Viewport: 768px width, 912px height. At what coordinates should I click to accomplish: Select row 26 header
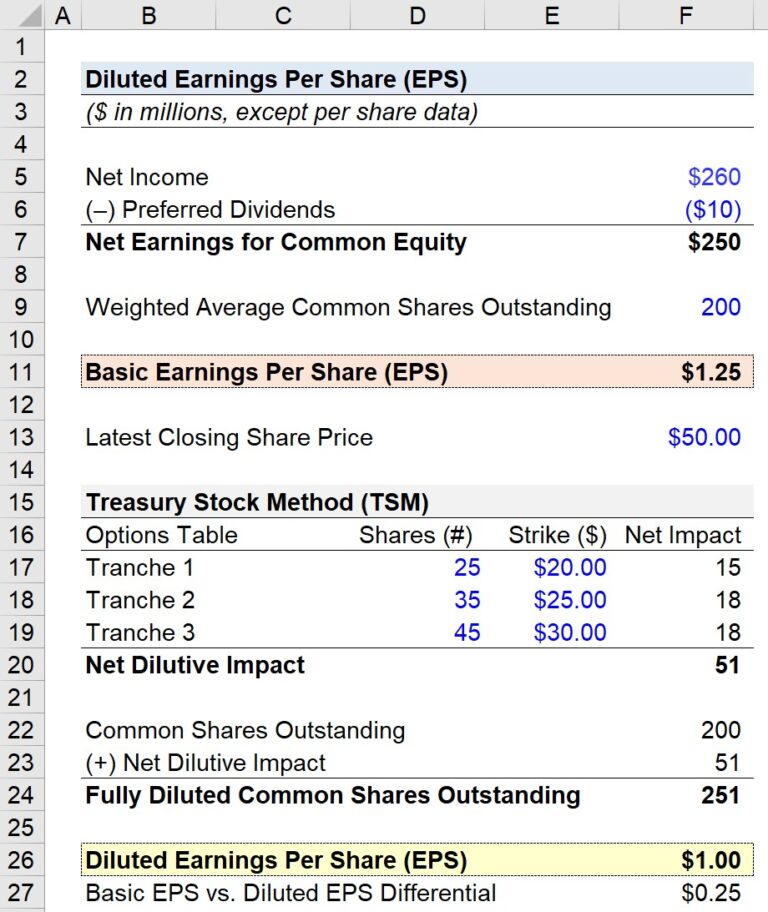[x=22, y=860]
